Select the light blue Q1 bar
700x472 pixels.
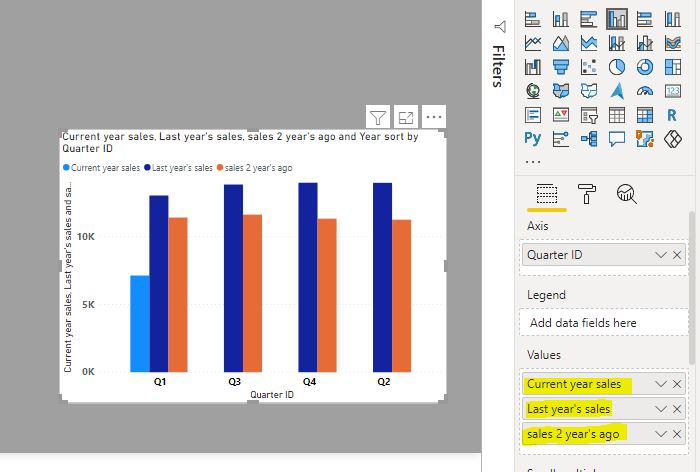pyautogui.click(x=140, y=324)
